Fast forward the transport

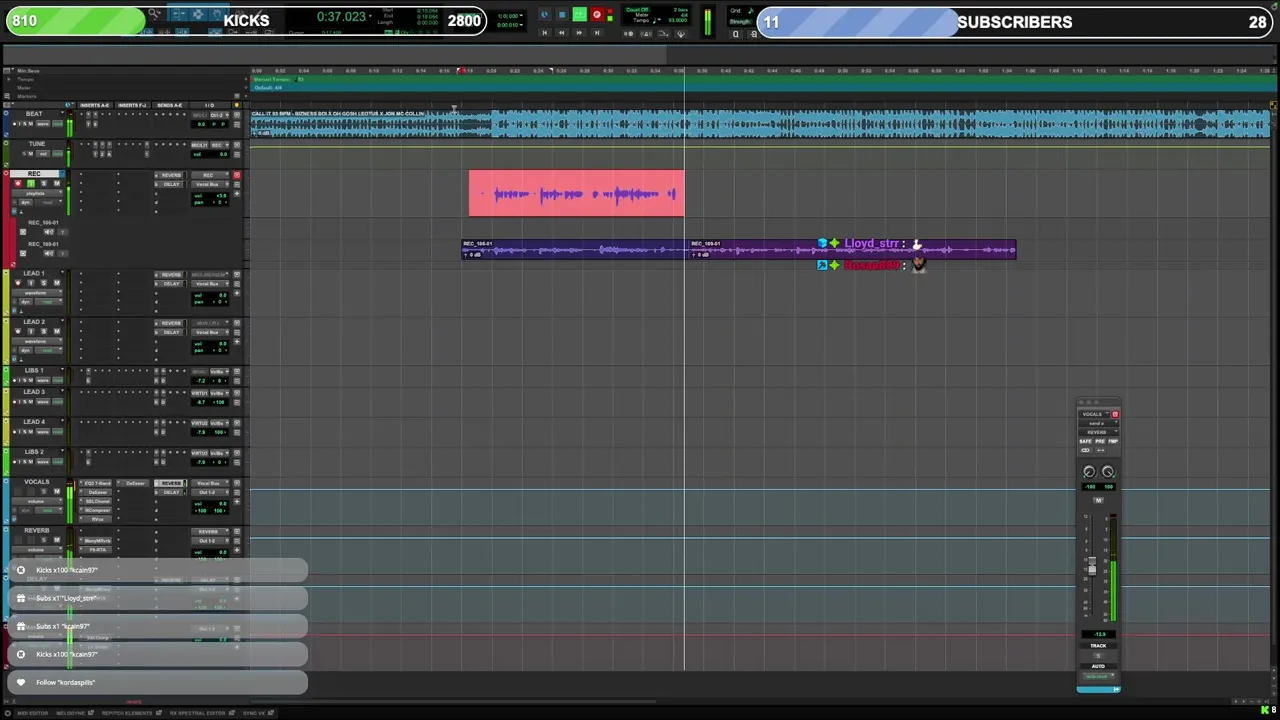click(579, 33)
